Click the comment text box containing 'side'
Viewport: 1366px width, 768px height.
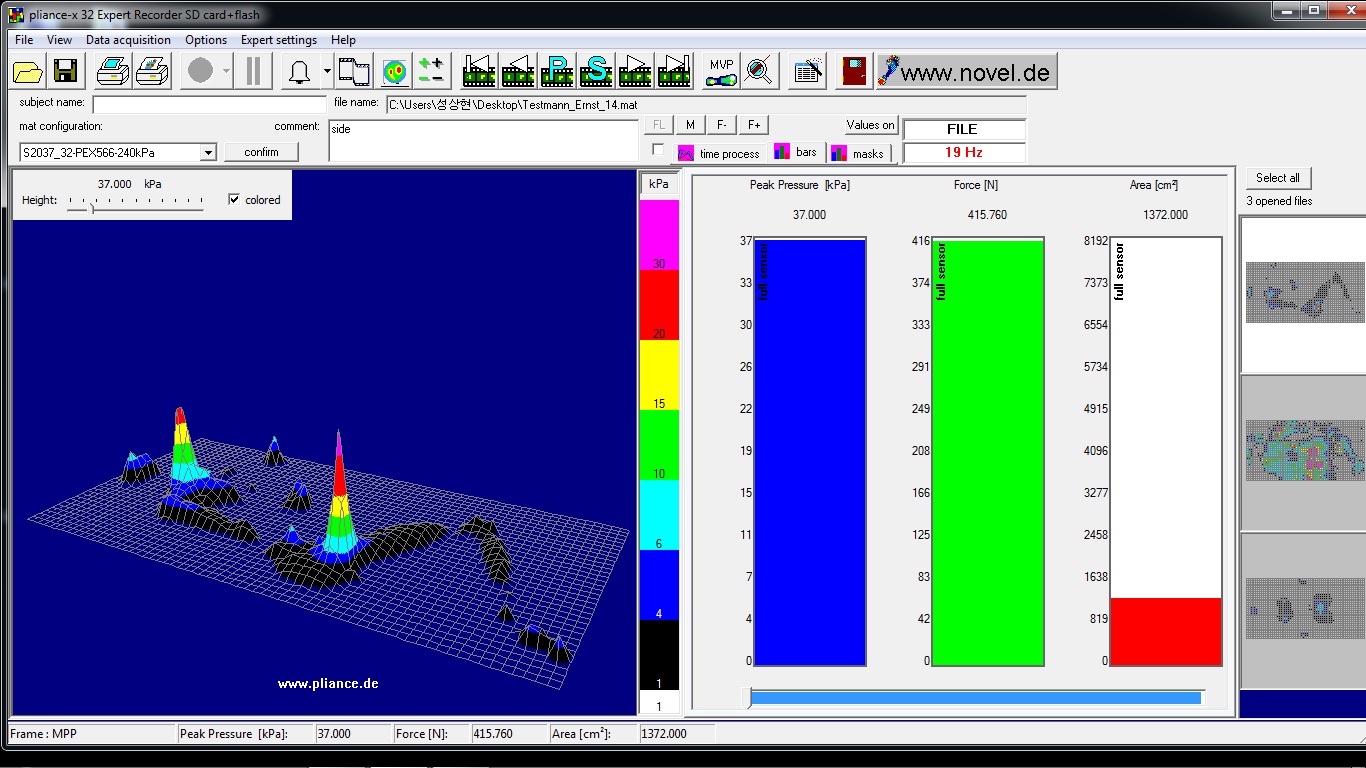[x=483, y=140]
